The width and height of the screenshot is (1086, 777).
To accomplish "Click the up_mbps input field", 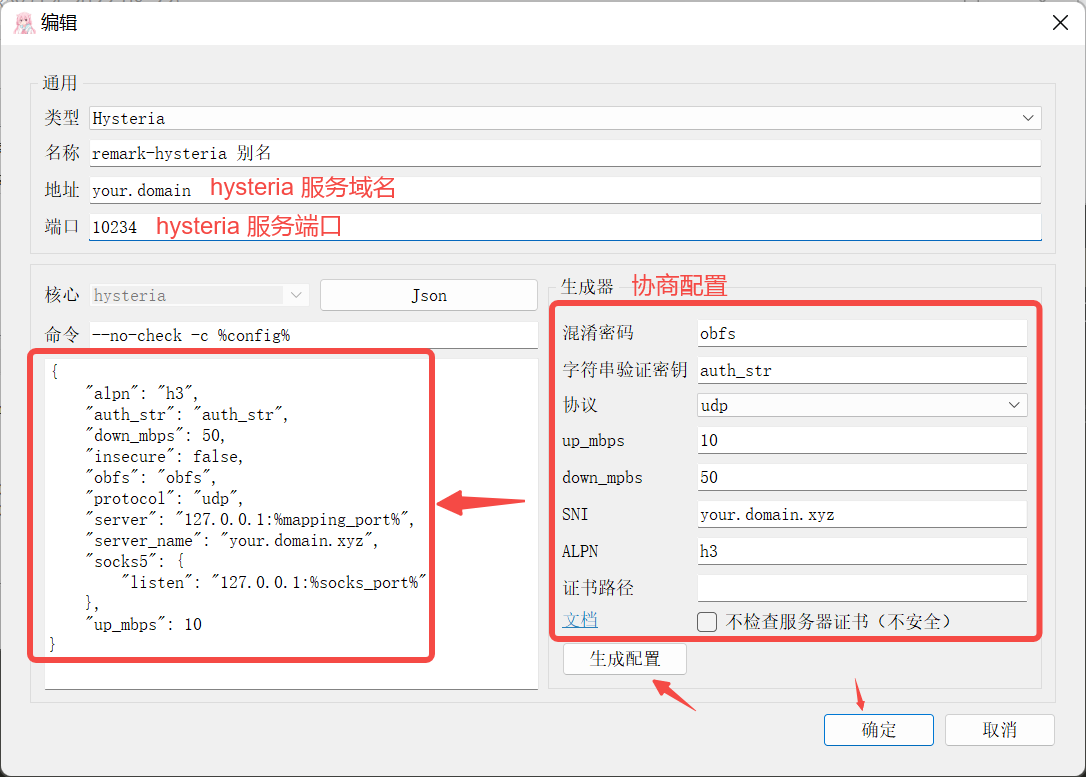I will pyautogui.click(x=861, y=441).
